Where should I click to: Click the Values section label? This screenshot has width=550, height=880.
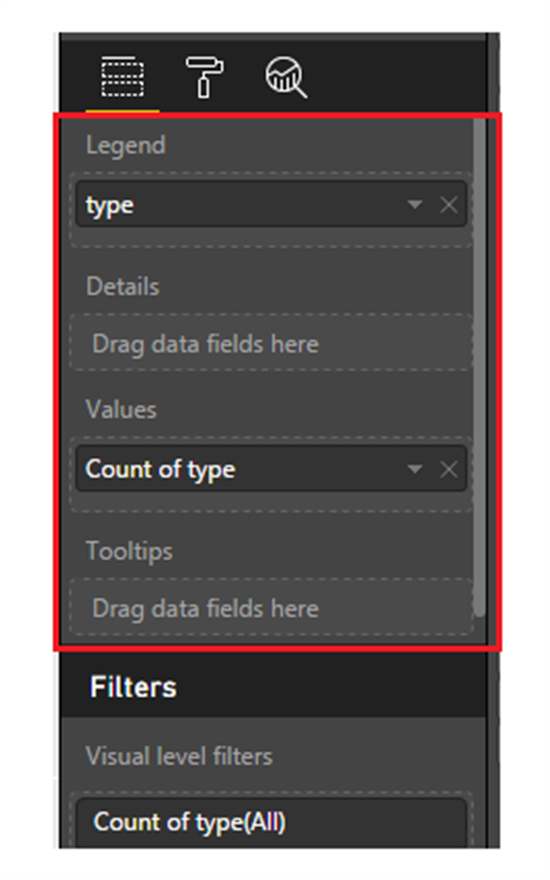(121, 410)
